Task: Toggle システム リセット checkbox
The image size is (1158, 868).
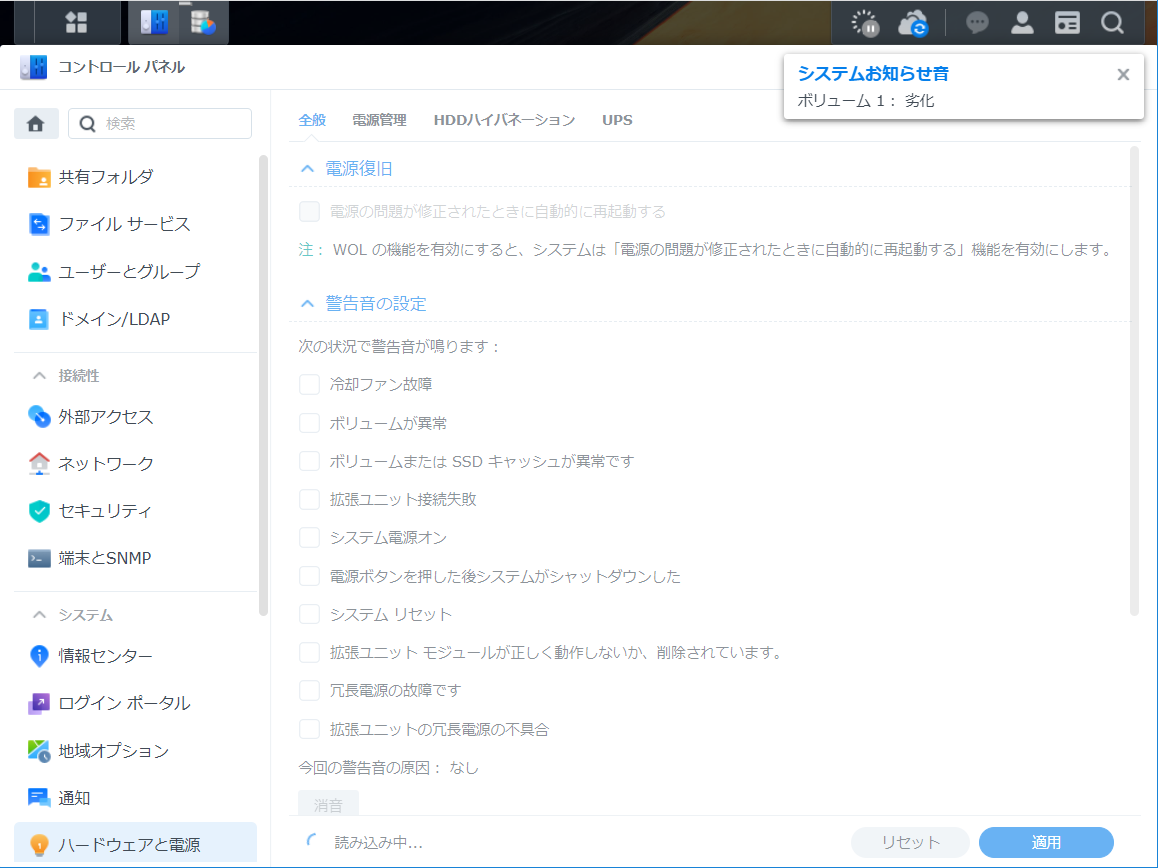Action: click(309, 615)
